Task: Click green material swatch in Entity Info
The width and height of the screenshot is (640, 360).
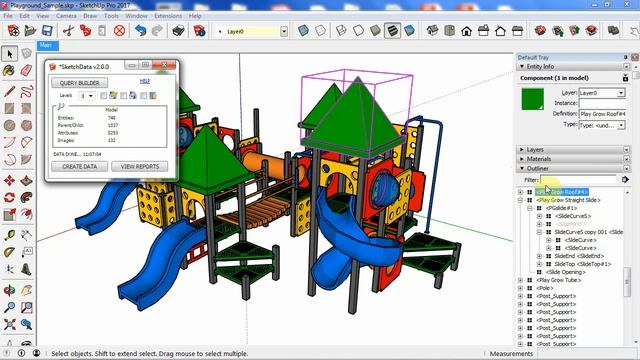Action: pyautogui.click(x=533, y=99)
